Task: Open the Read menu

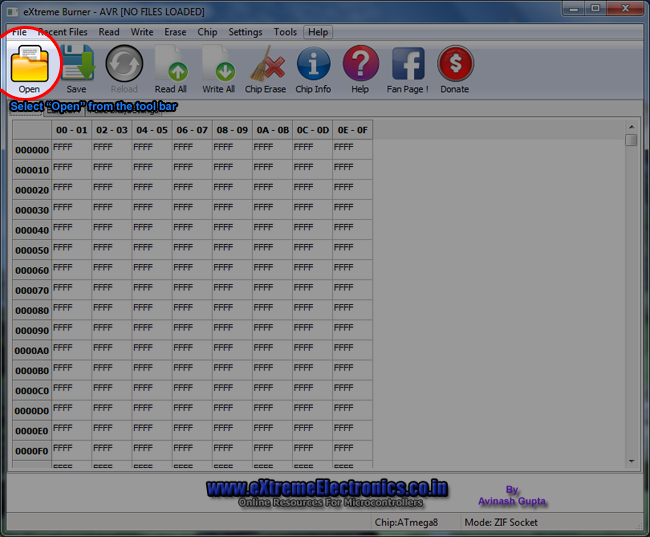Action: coord(109,32)
